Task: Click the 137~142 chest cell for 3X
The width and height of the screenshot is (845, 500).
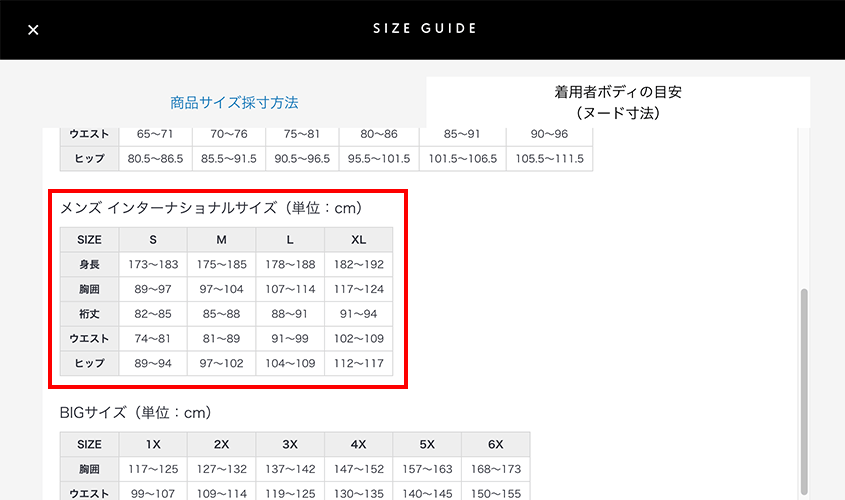Action: point(290,469)
